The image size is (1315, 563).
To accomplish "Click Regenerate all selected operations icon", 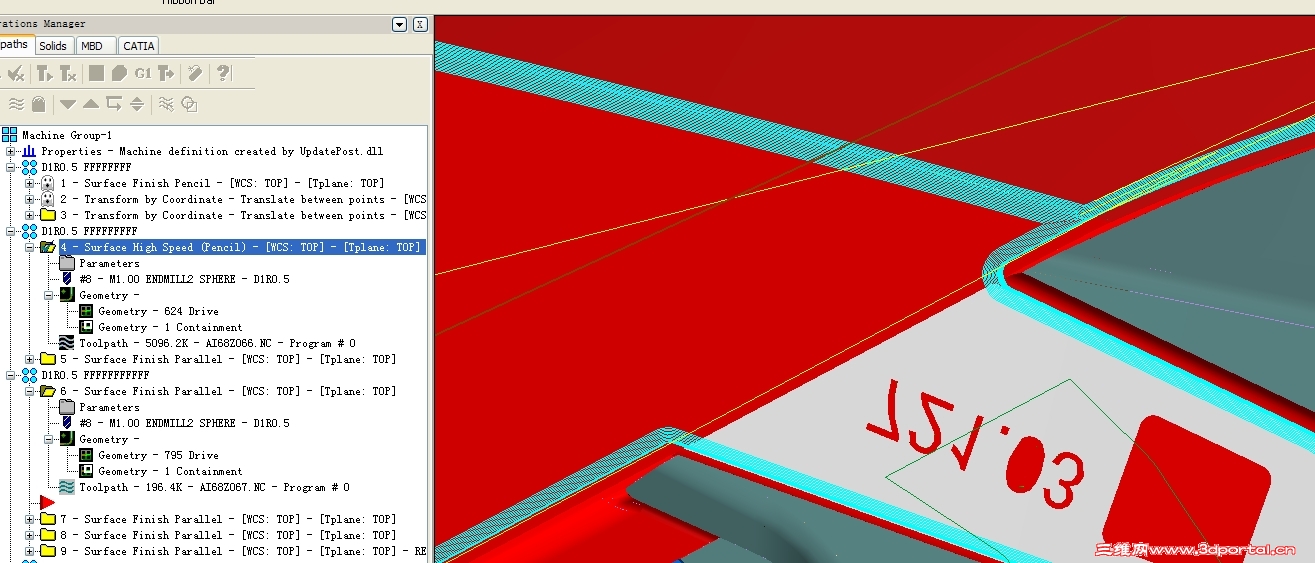I will pyautogui.click(x=44, y=73).
